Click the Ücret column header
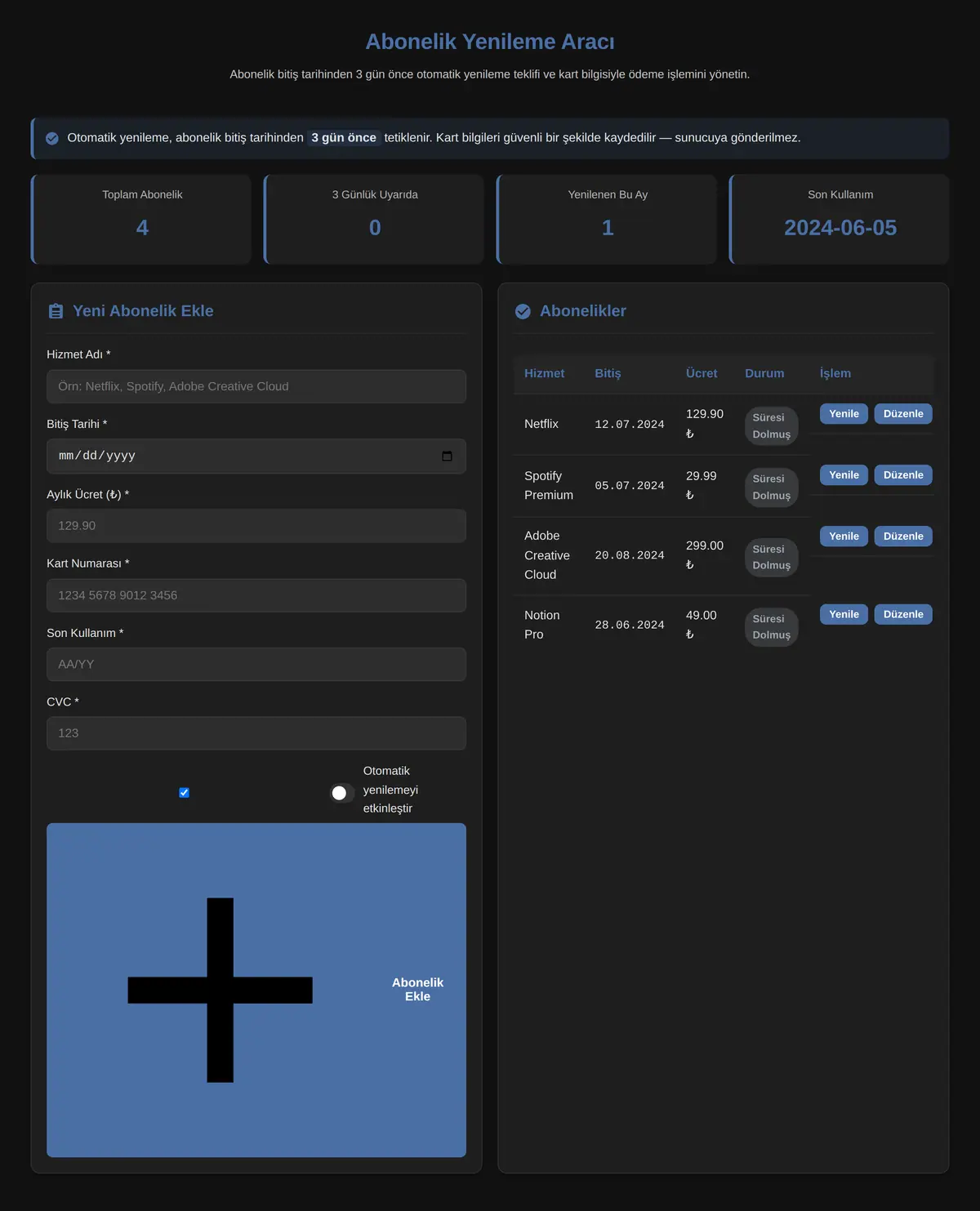Viewport: 980px width, 1211px height. (x=702, y=373)
